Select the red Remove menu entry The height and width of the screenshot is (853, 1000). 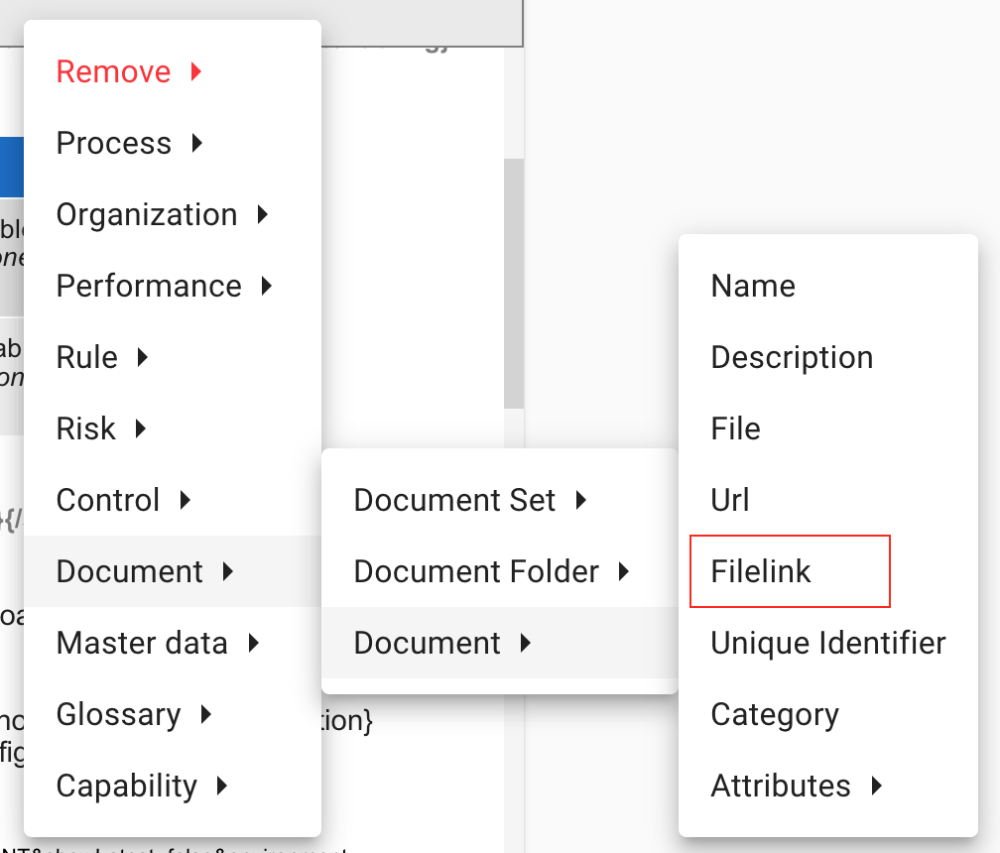tap(113, 71)
